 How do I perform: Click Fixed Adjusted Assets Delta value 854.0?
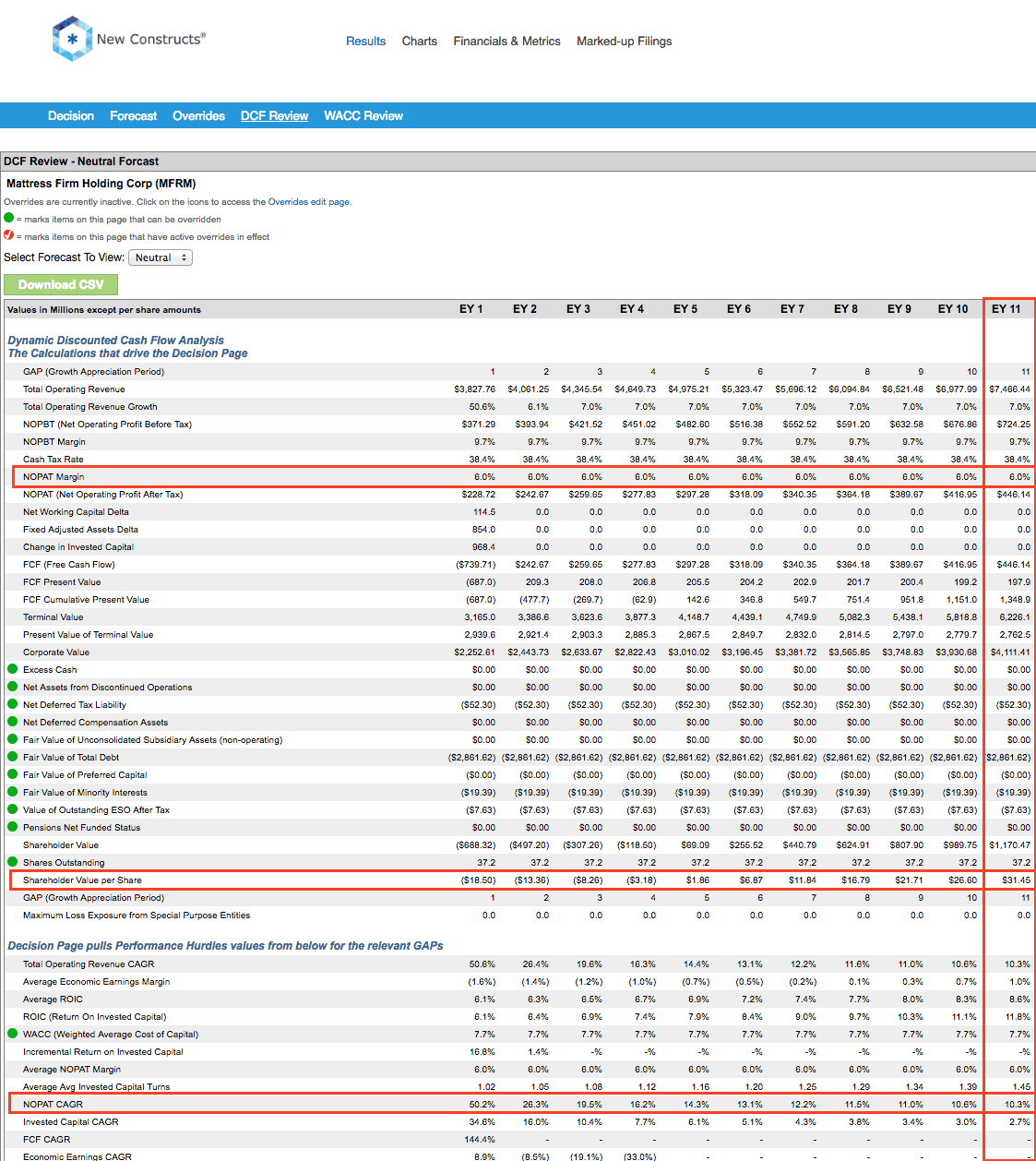pyautogui.click(x=484, y=530)
